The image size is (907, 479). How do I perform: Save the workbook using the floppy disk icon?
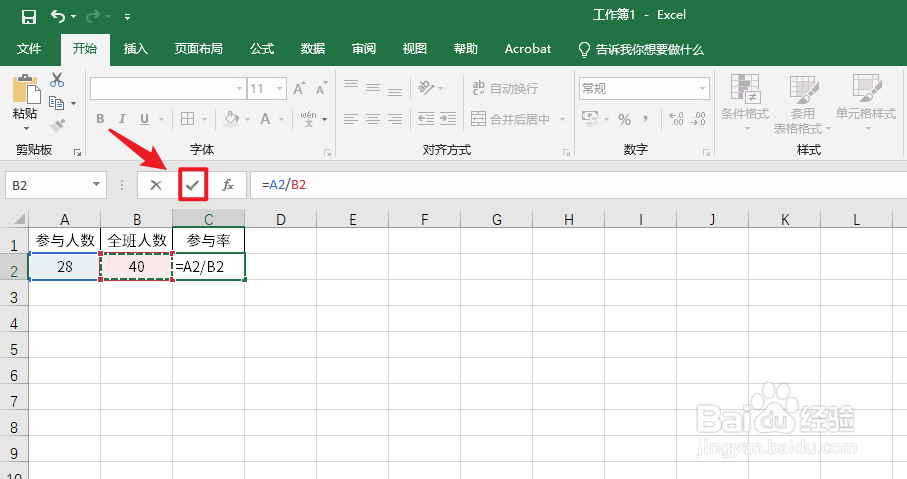(28, 16)
